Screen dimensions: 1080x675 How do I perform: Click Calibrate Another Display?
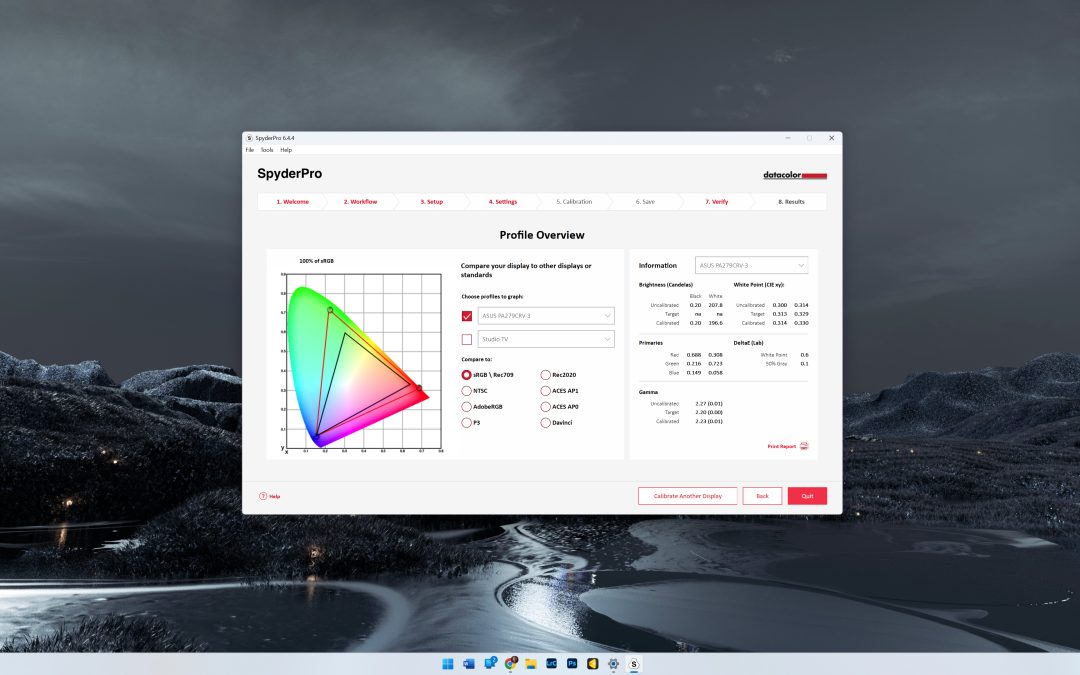(x=687, y=496)
